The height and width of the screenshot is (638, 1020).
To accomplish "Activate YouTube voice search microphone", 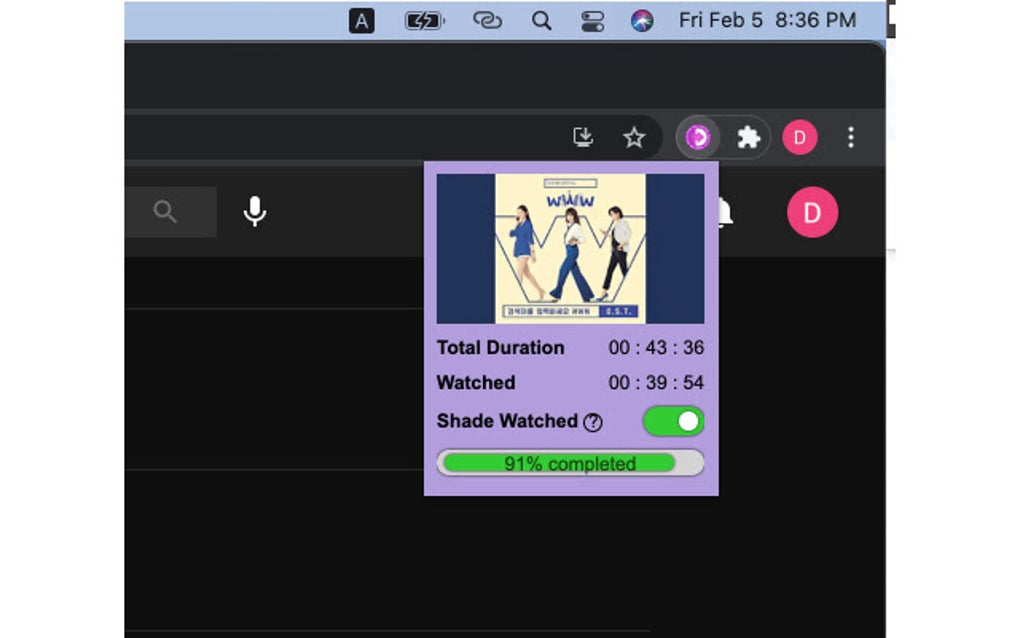I will pyautogui.click(x=255, y=211).
